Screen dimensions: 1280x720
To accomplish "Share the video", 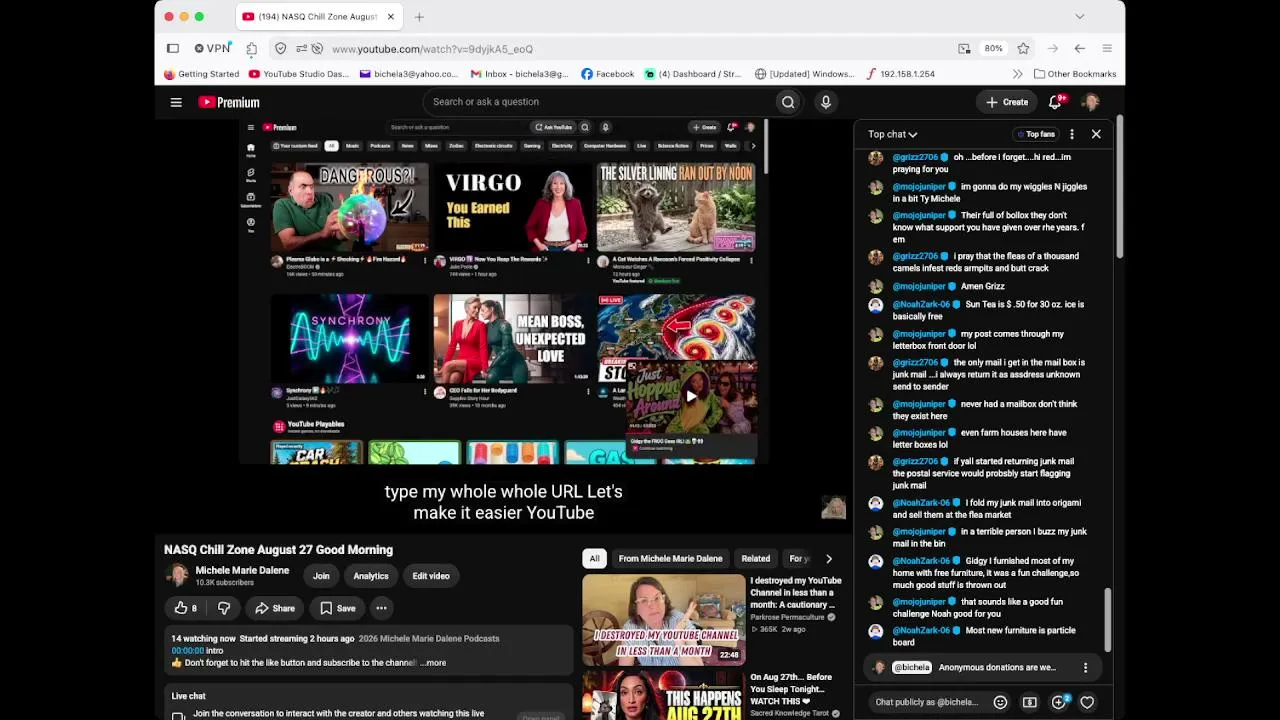I will (x=275, y=608).
